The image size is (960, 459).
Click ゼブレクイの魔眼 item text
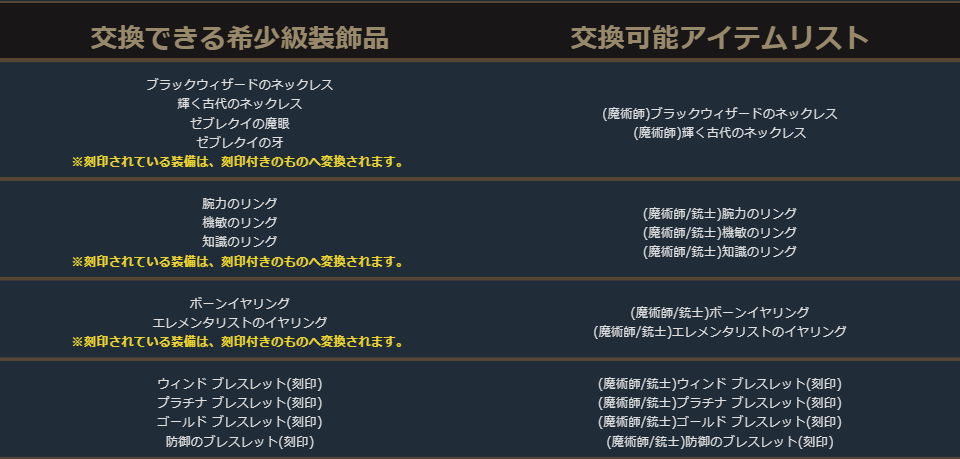tap(239, 123)
